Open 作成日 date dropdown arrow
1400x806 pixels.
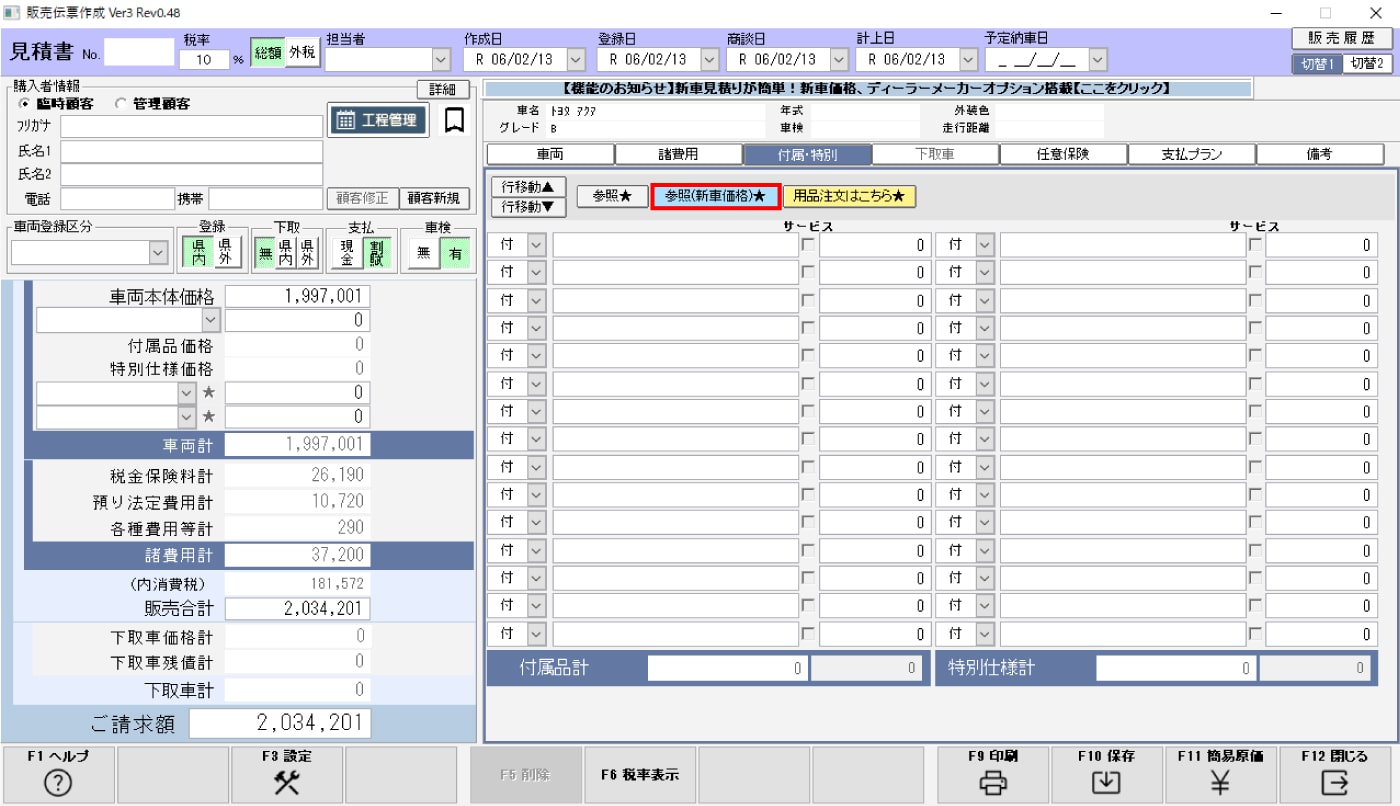575,59
